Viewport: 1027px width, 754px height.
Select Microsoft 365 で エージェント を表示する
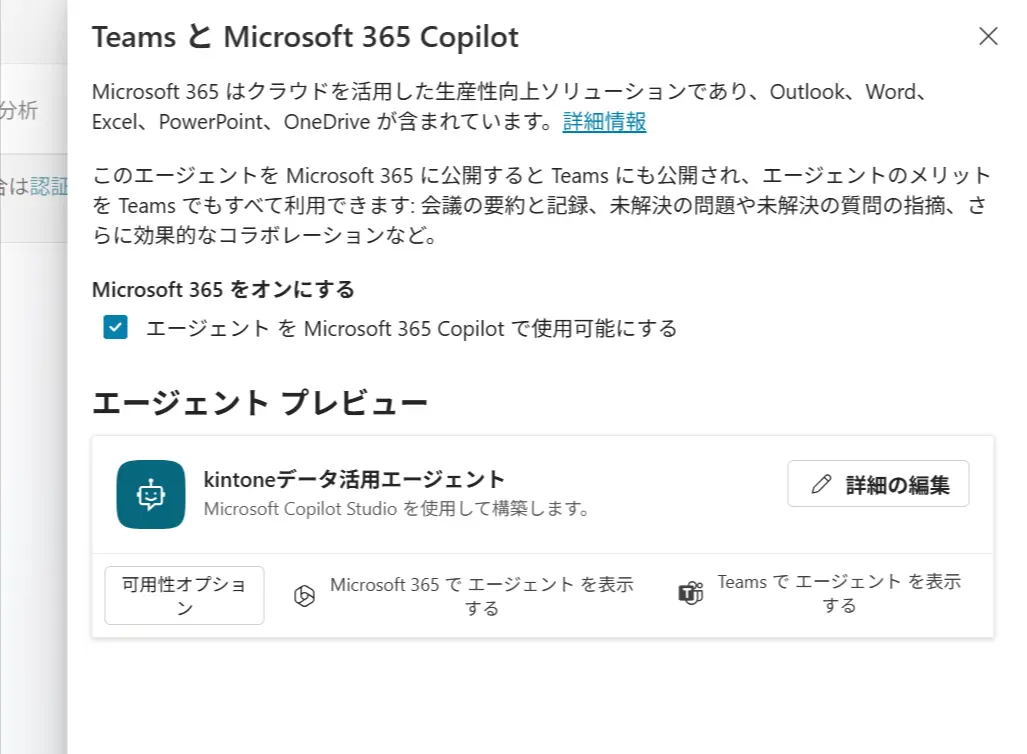pos(481,595)
